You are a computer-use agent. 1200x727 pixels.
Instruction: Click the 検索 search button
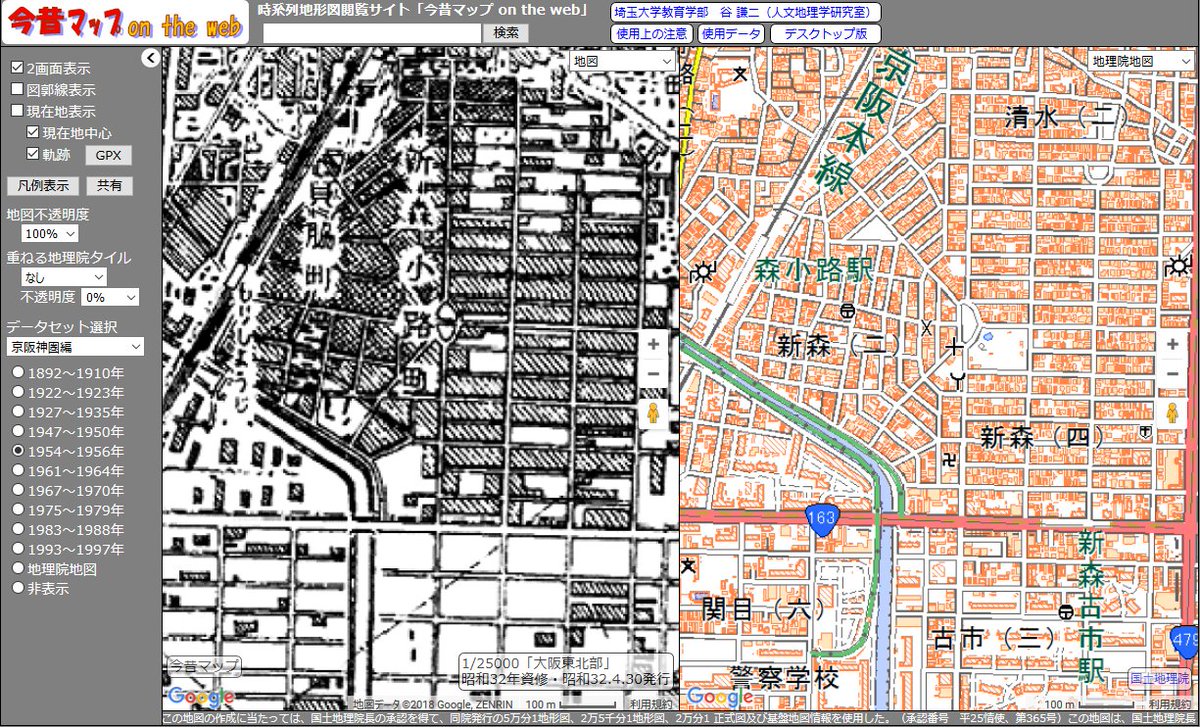506,32
